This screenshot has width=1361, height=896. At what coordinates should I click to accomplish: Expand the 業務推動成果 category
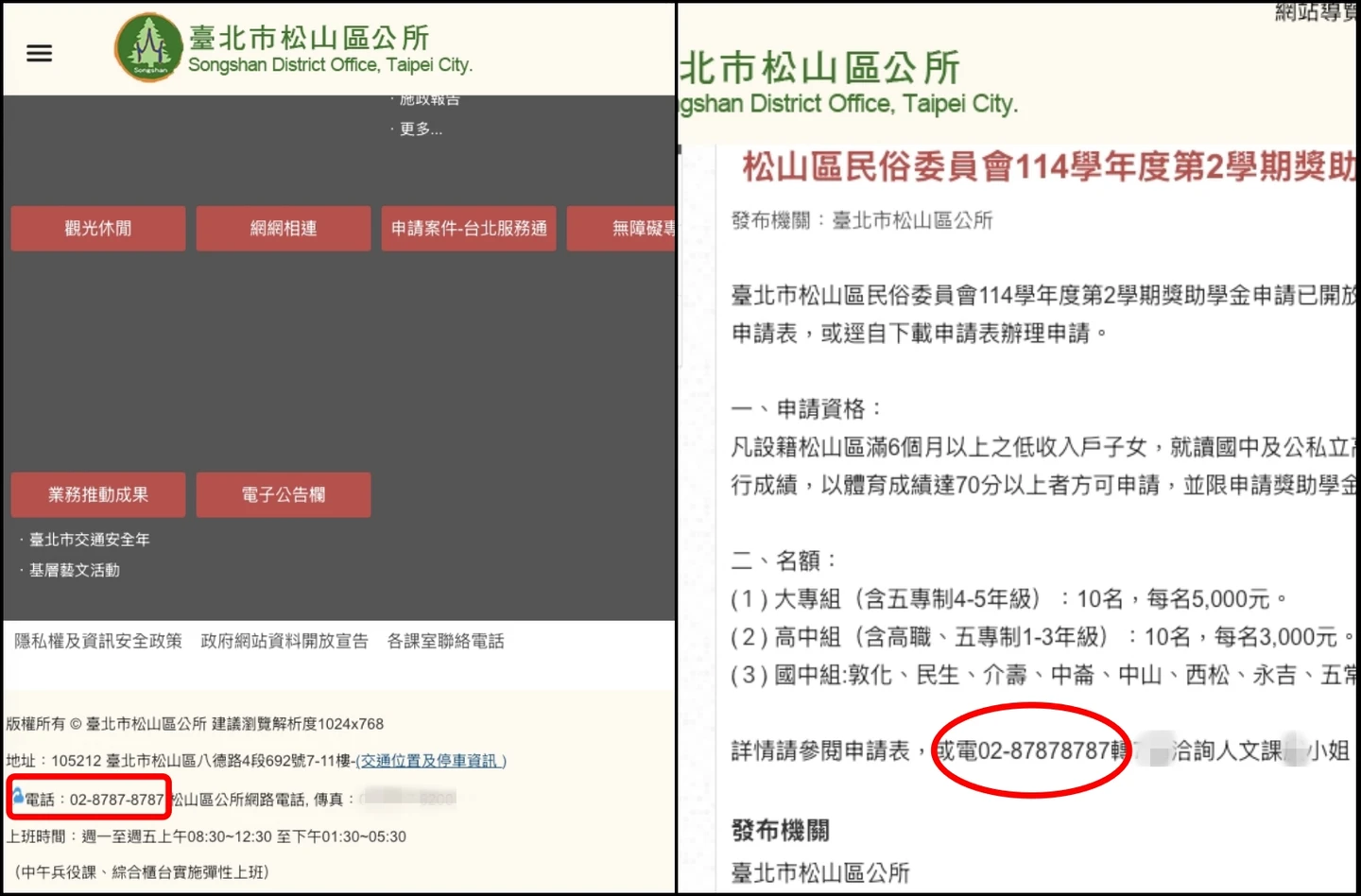(x=98, y=495)
